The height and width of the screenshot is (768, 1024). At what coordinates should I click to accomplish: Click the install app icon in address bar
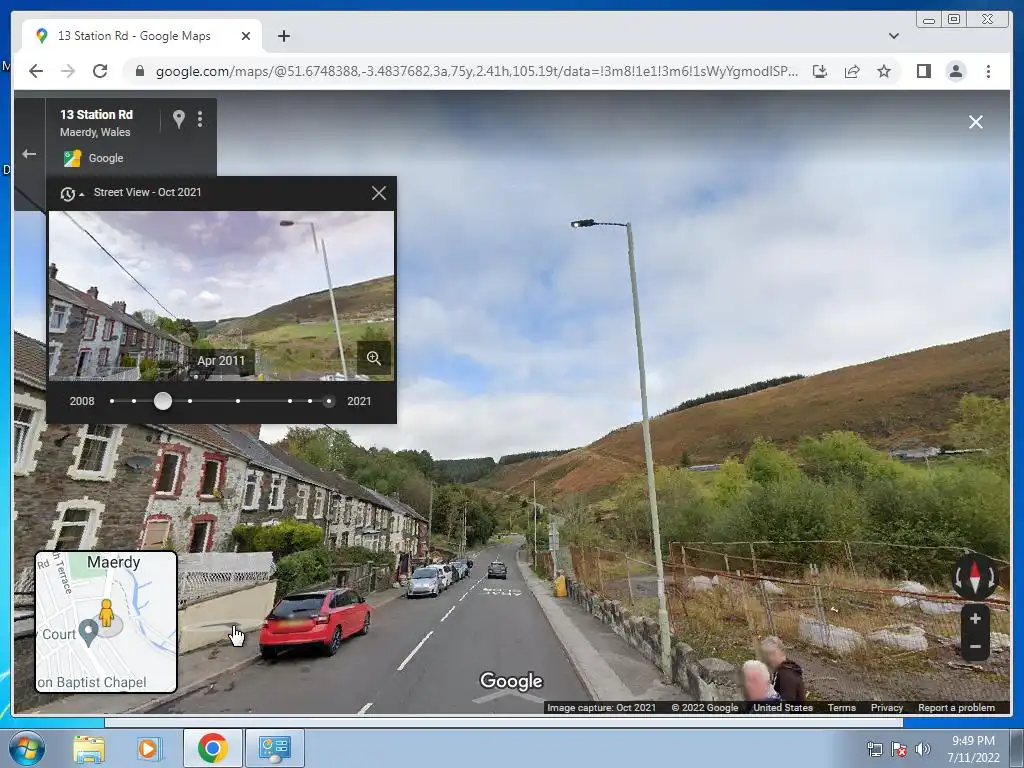pyautogui.click(x=820, y=71)
